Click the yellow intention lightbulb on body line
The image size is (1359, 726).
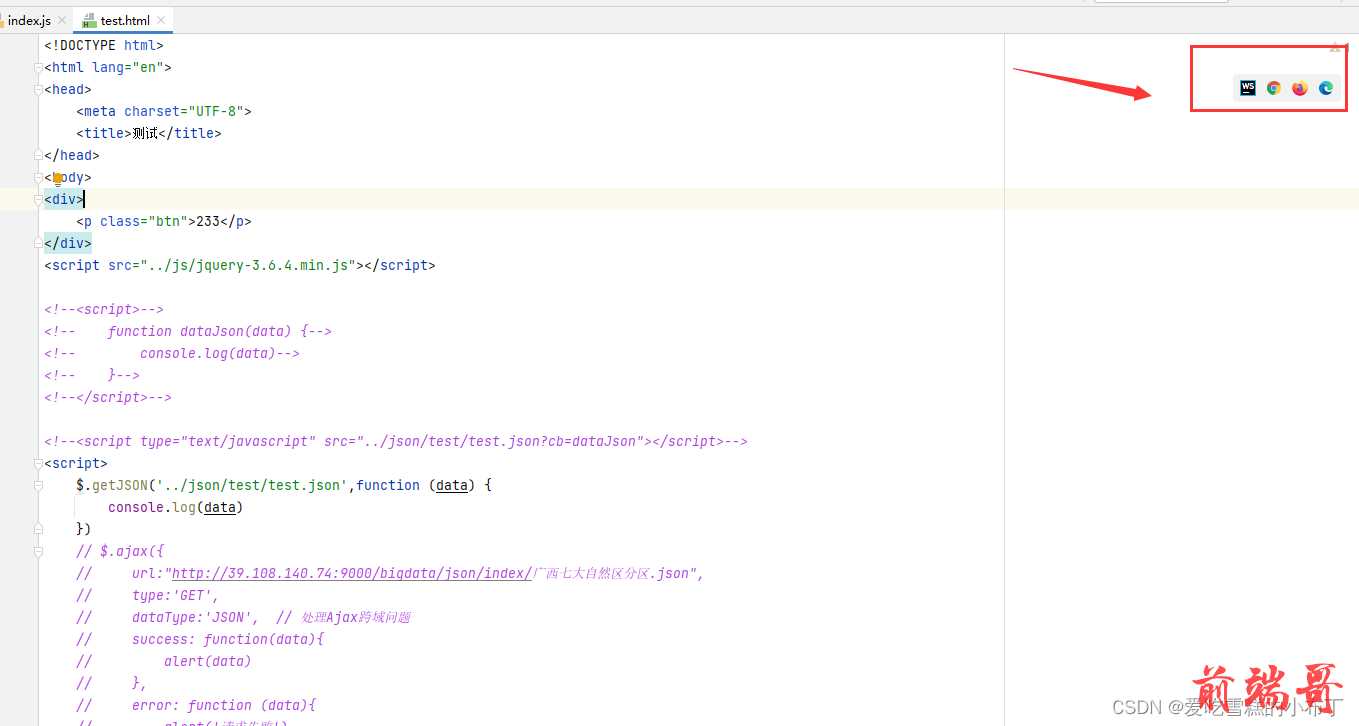[58, 178]
